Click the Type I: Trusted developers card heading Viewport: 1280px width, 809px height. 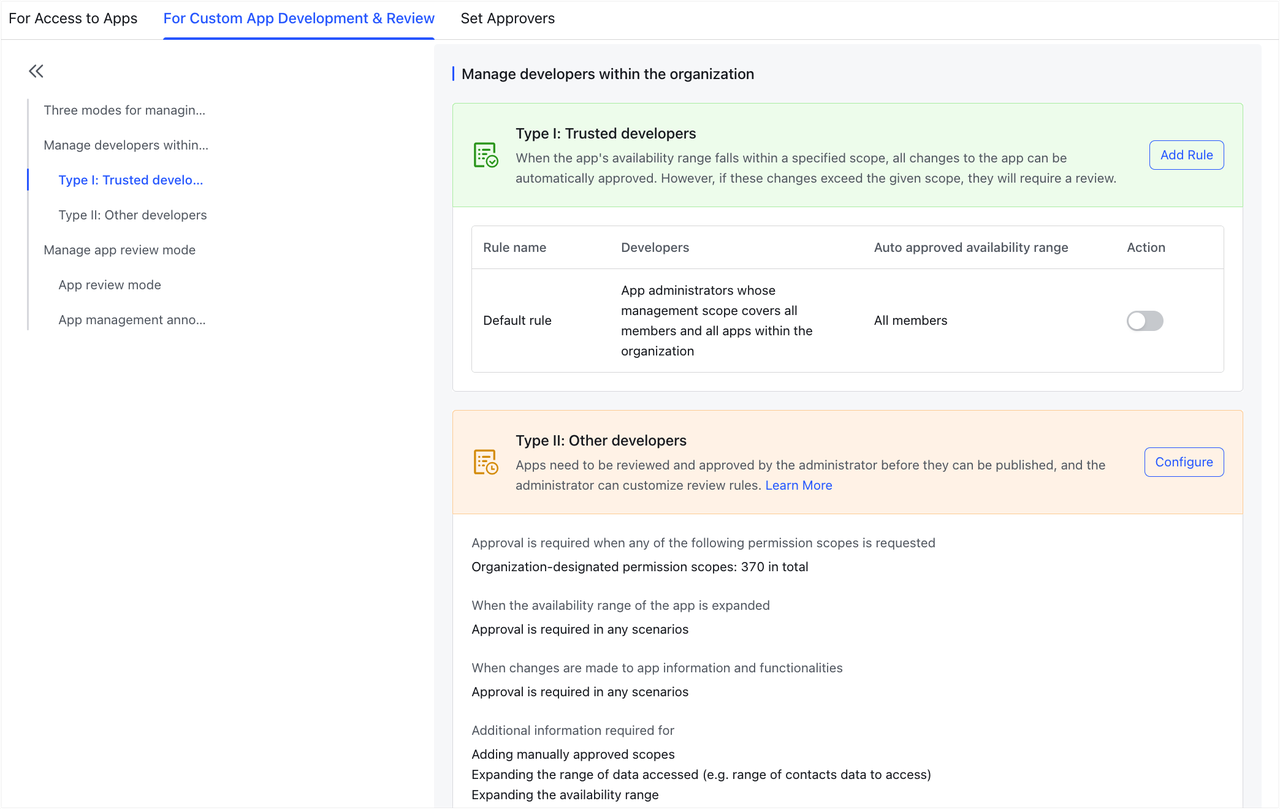coord(606,133)
